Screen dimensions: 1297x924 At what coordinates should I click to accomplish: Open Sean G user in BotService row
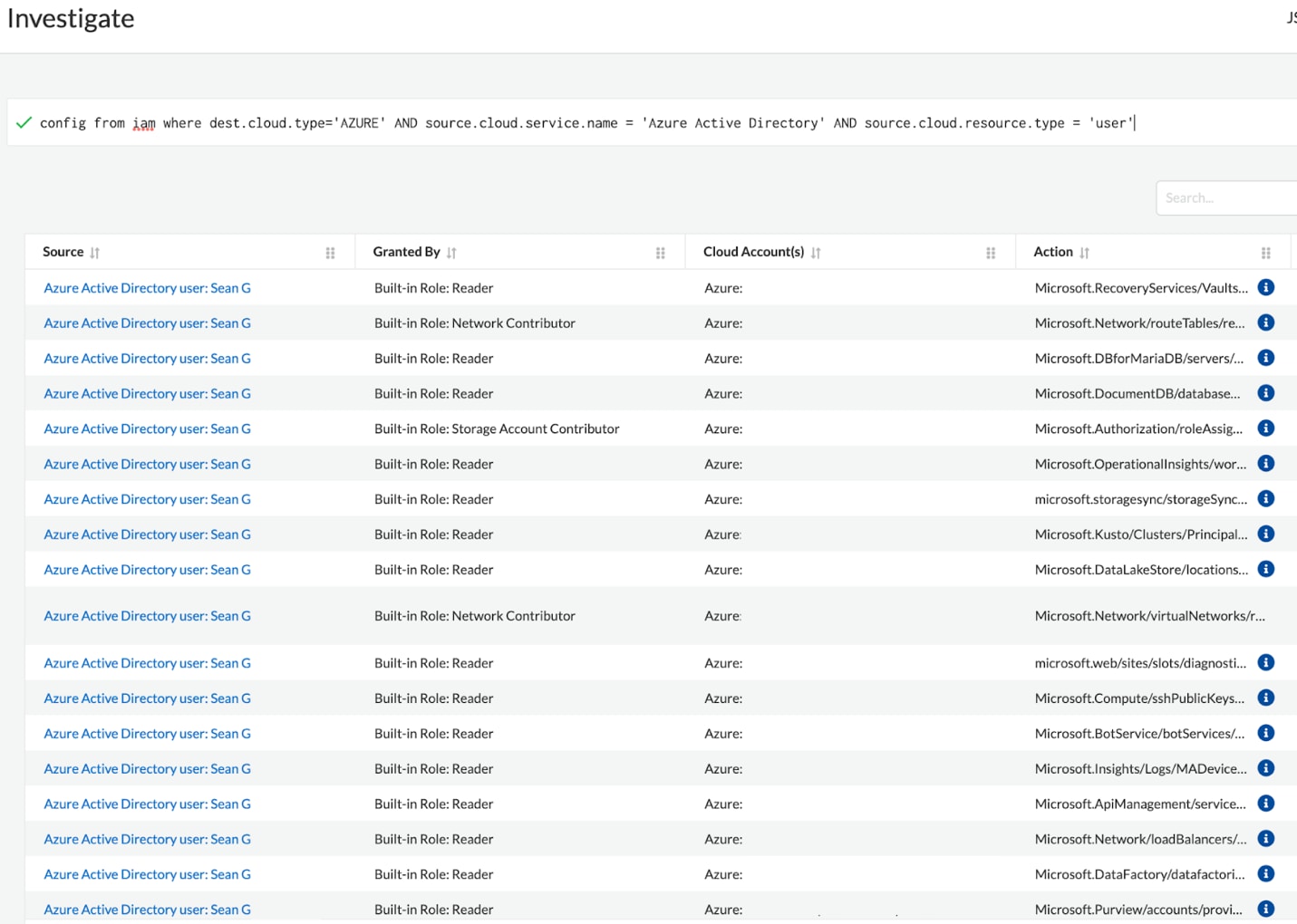pos(148,734)
